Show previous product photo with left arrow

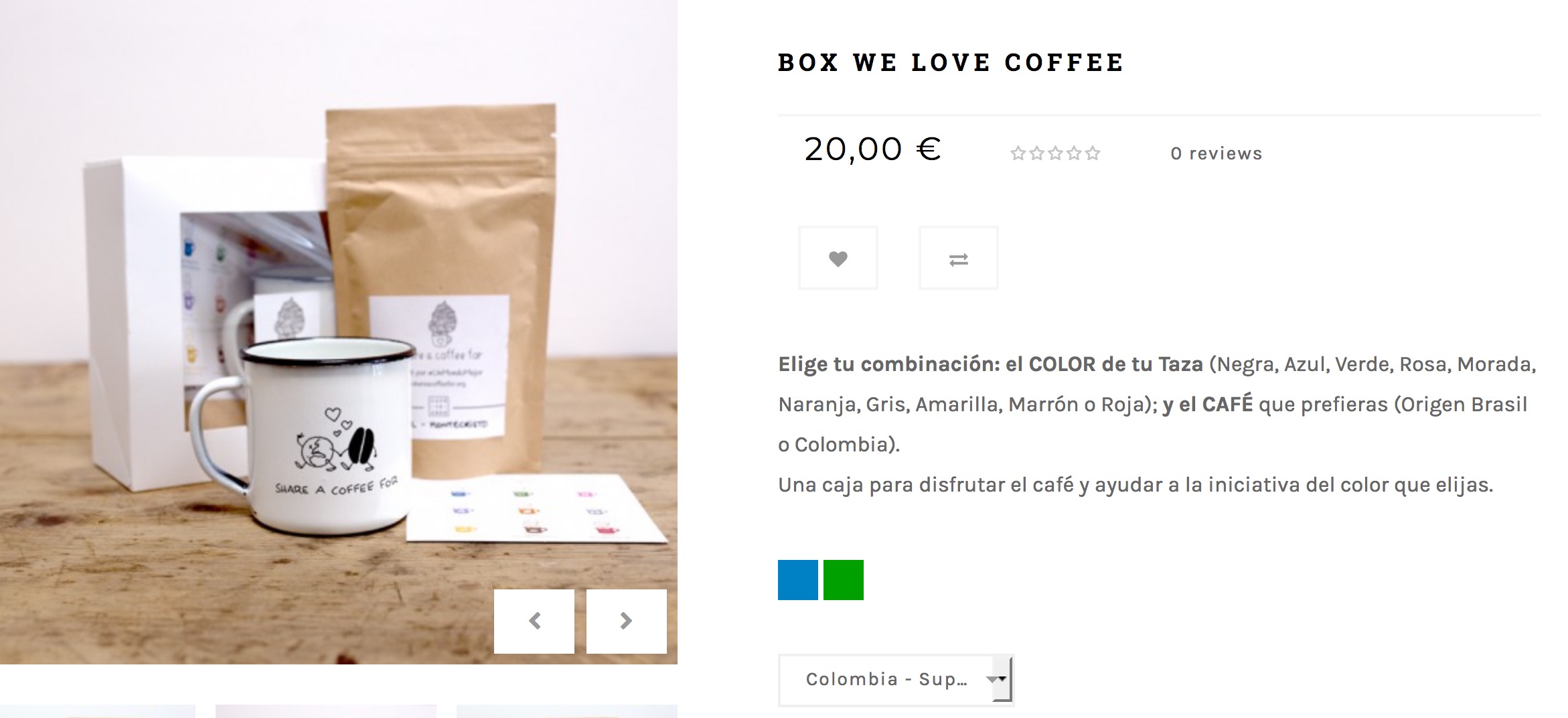point(534,621)
